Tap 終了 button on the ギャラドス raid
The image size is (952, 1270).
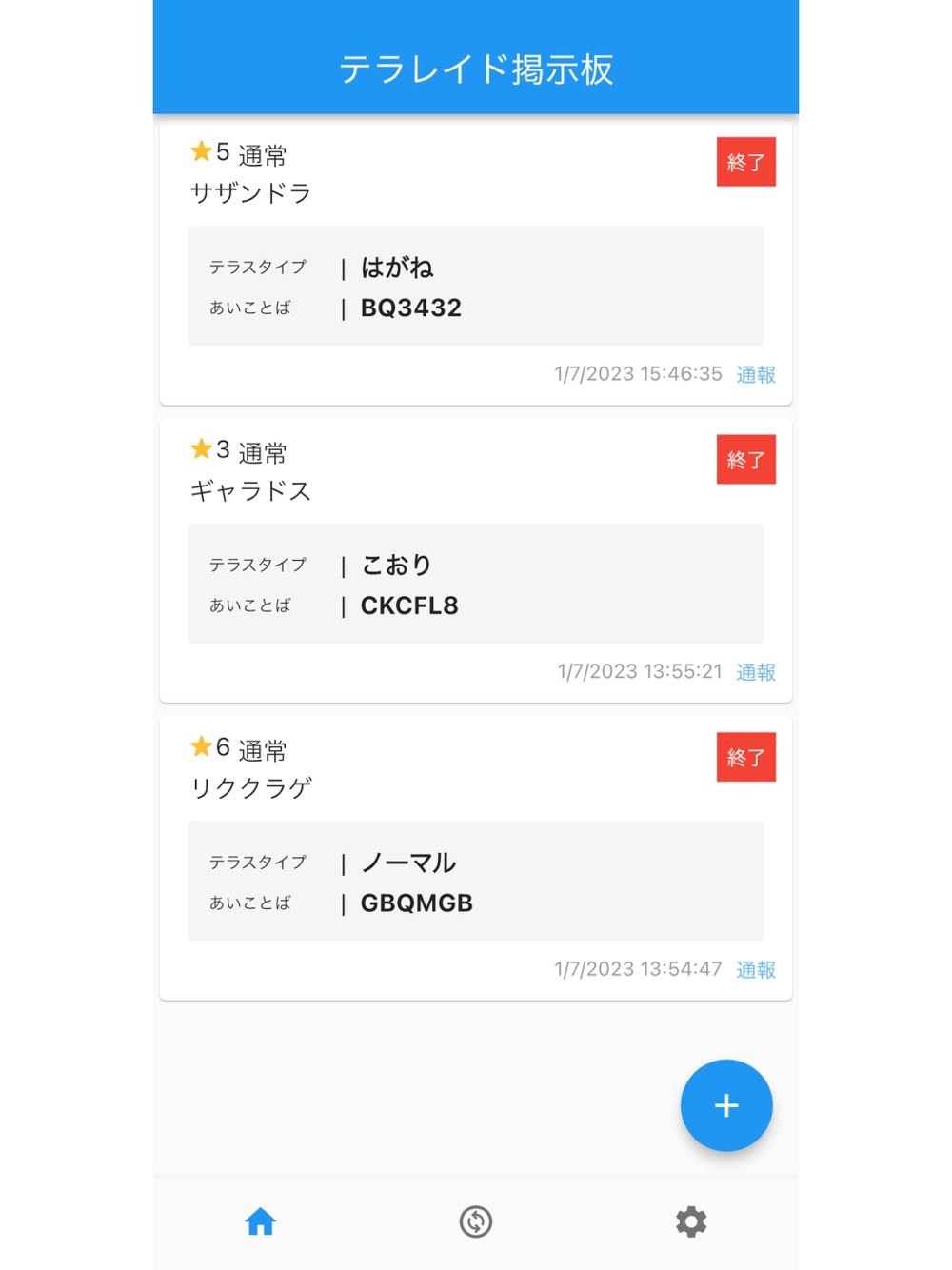pyautogui.click(x=745, y=460)
